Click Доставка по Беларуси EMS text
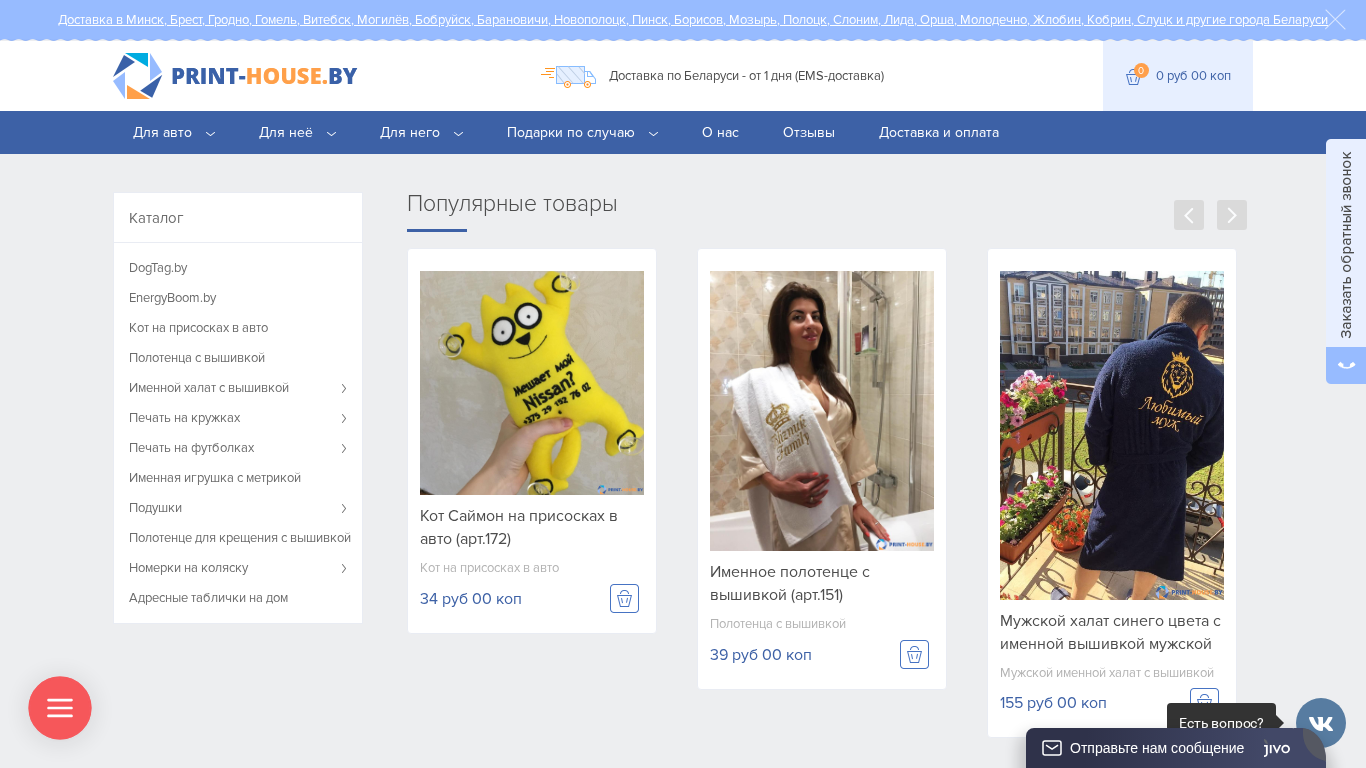1366x768 pixels. [x=746, y=76]
